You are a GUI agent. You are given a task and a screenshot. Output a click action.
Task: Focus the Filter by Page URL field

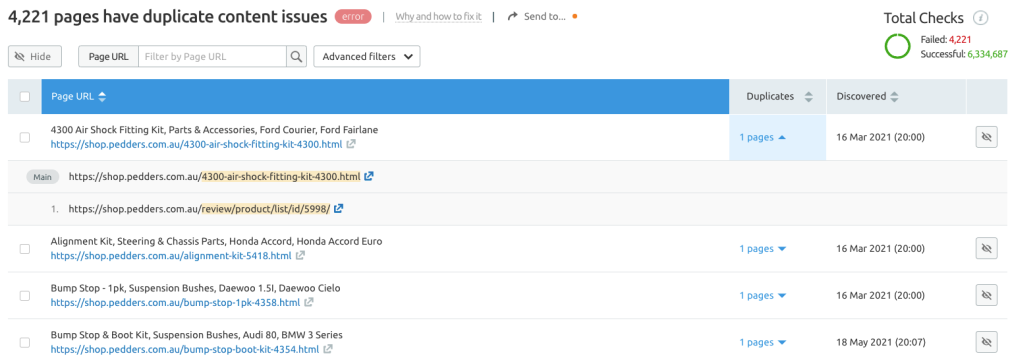[213, 57]
